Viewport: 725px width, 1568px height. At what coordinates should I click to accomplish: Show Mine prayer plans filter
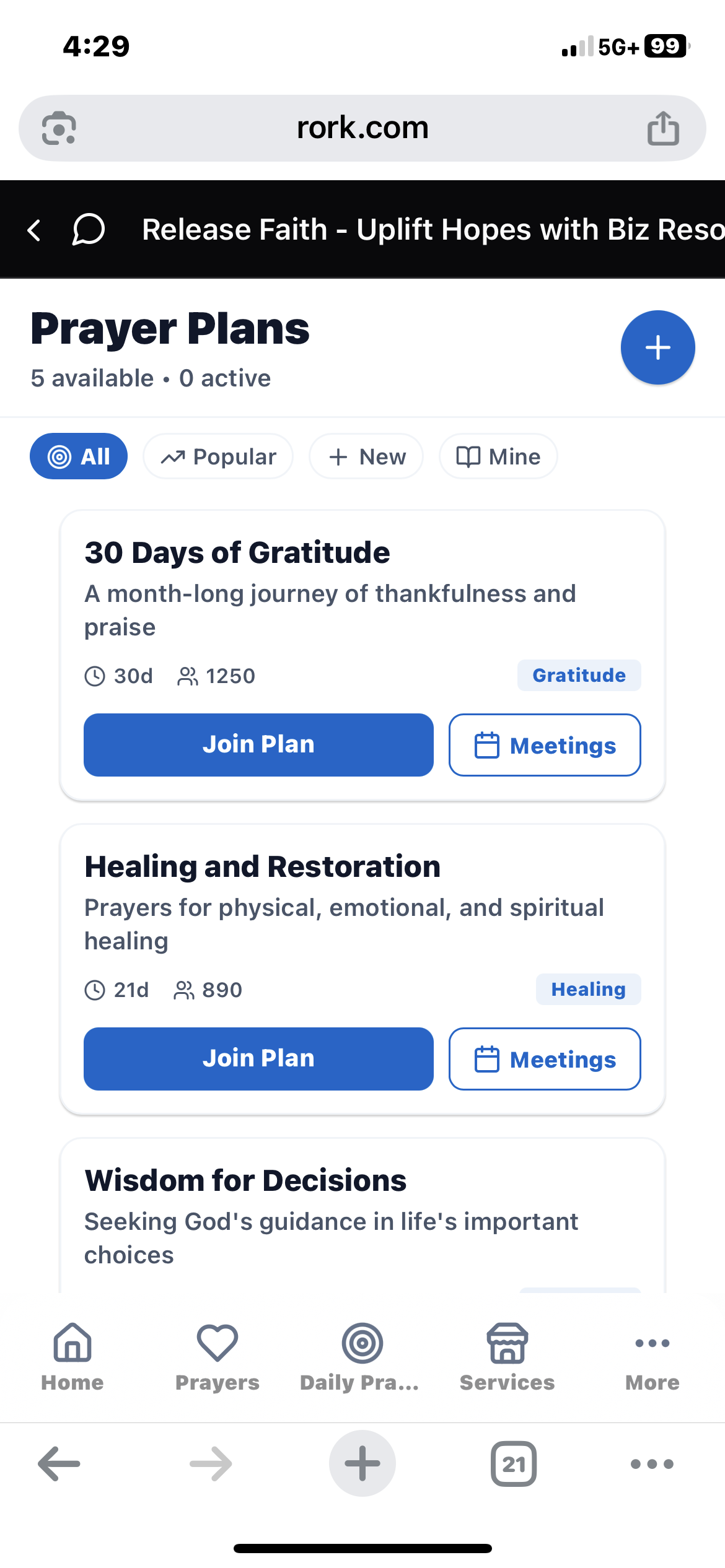coord(498,456)
